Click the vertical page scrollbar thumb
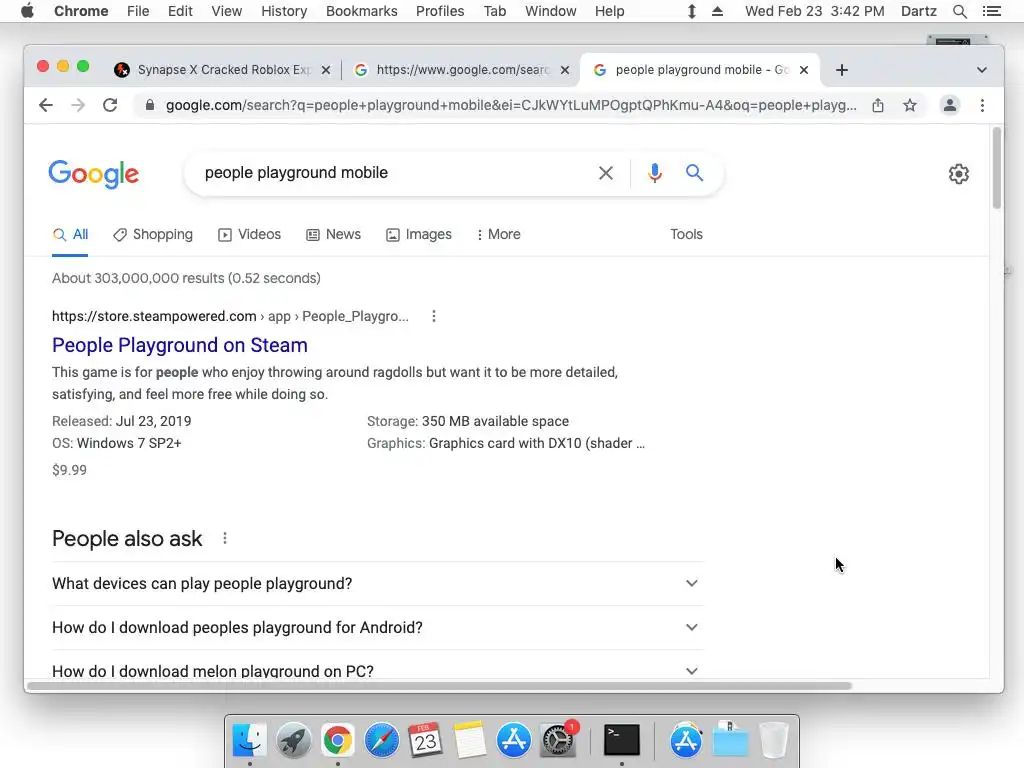Image resolution: width=1024 pixels, height=768 pixels. tap(996, 168)
